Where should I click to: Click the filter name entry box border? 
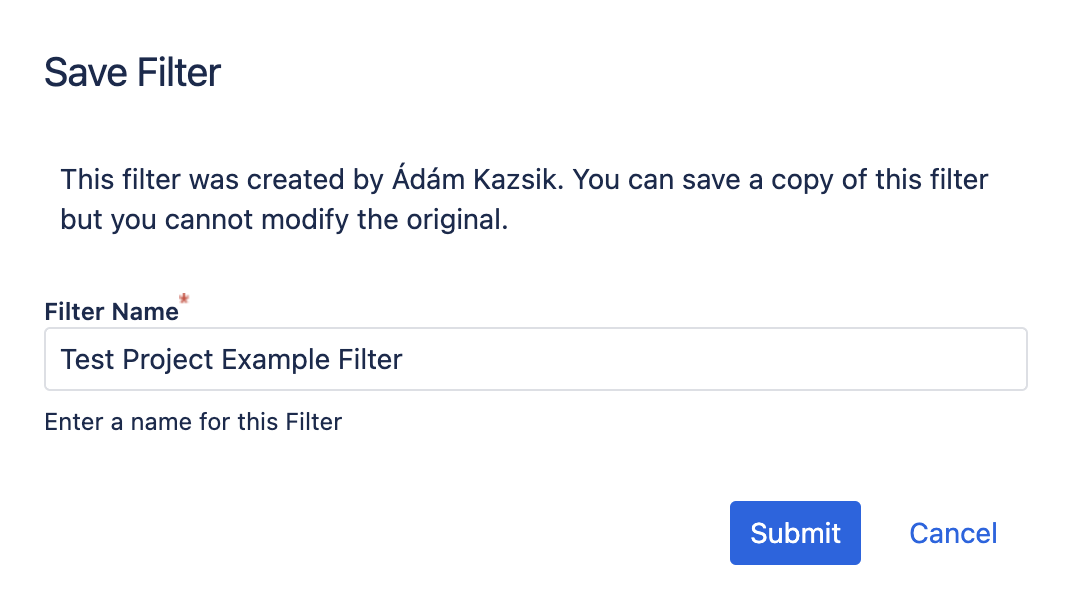[535, 330]
